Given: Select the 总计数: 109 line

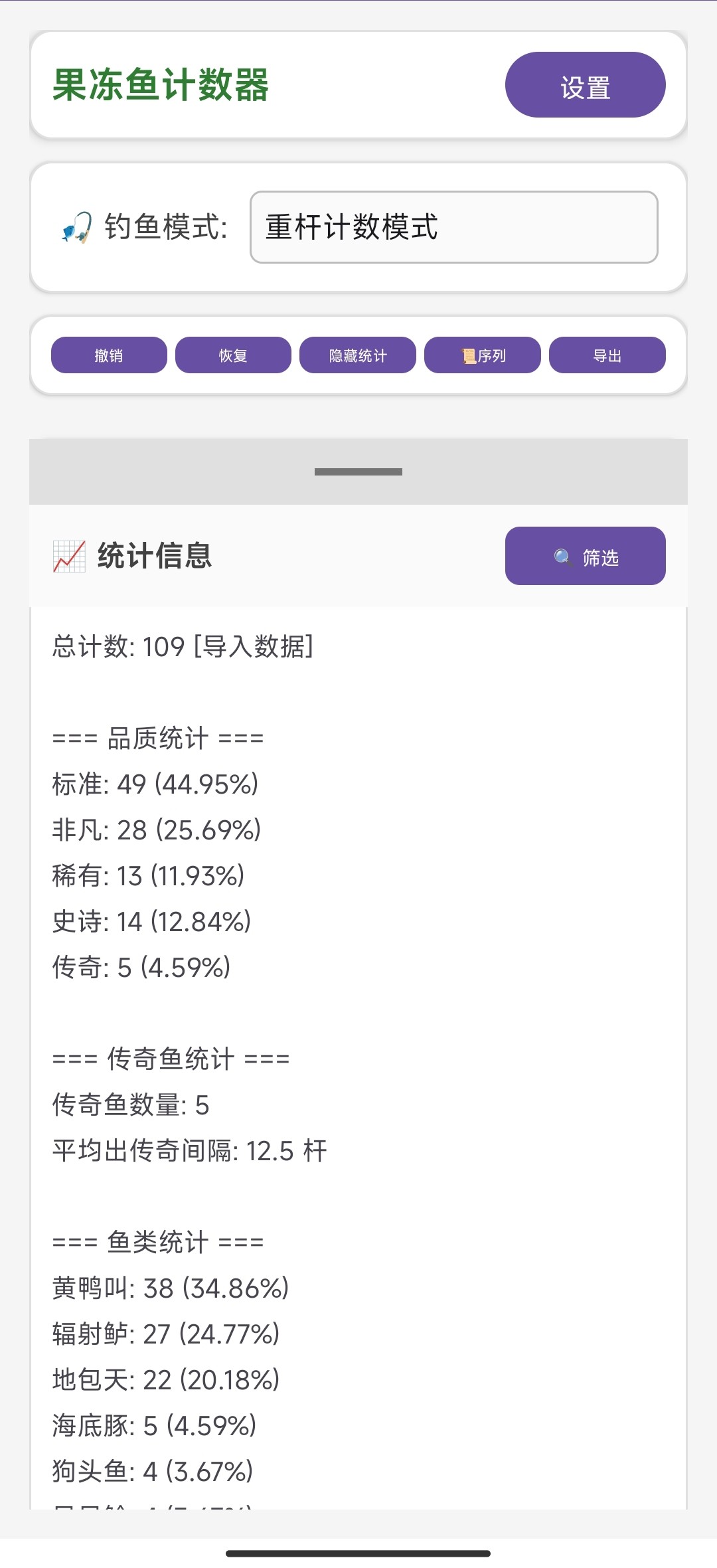Looking at the screenshot, I should pyautogui.click(x=183, y=646).
